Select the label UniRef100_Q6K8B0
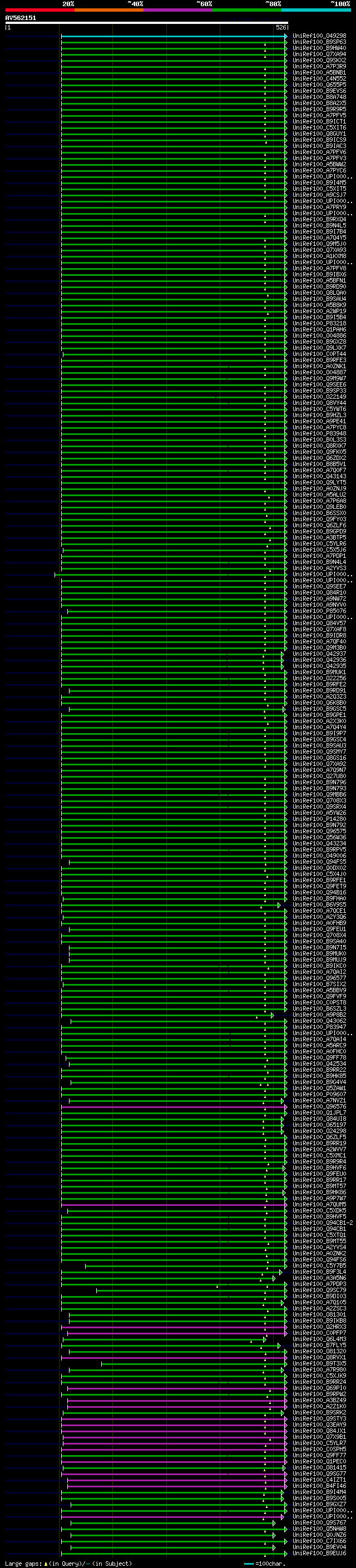Image resolution: width=356 pixels, height=1568 pixels. (319, 703)
